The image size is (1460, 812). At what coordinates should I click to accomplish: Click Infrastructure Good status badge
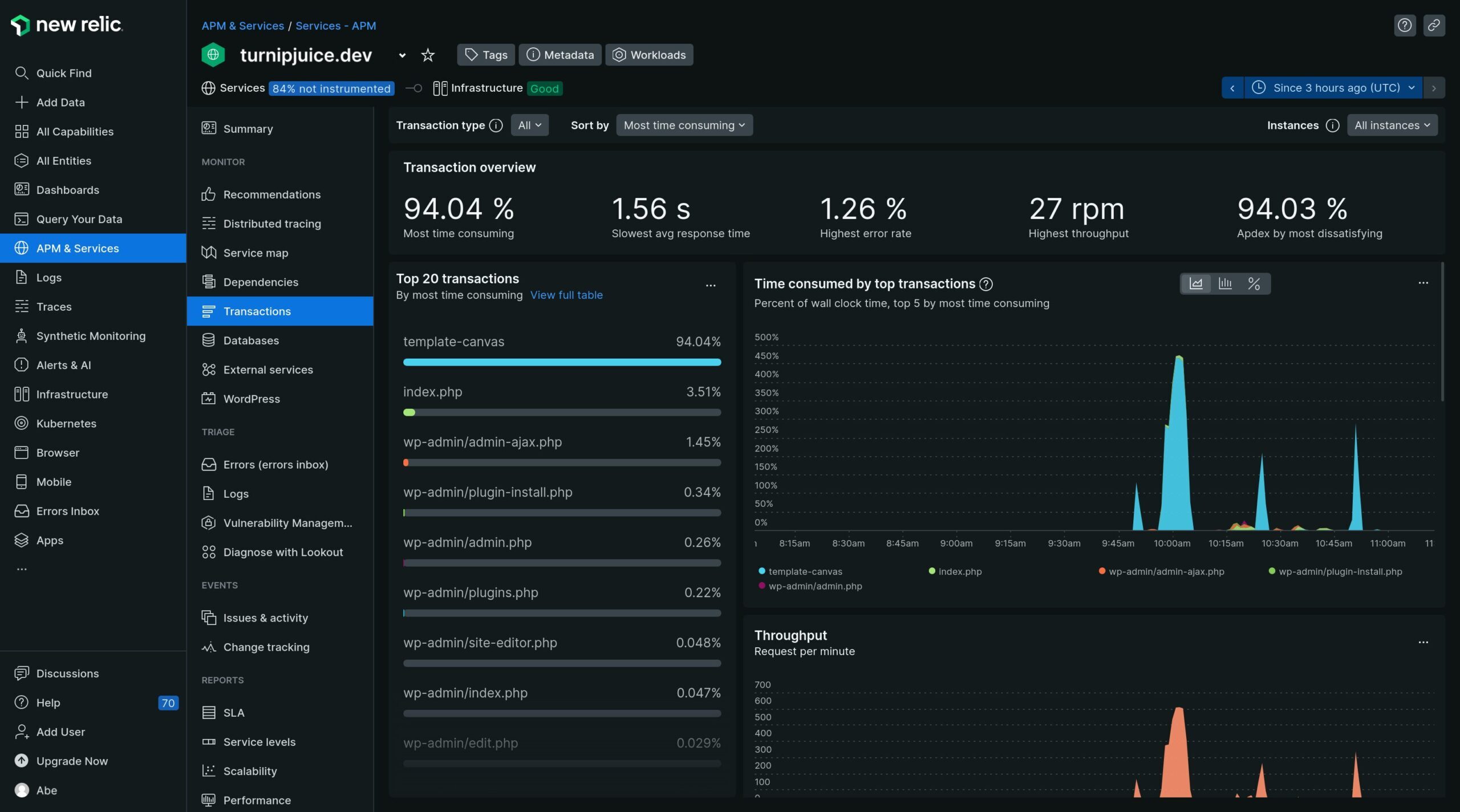[x=545, y=88]
